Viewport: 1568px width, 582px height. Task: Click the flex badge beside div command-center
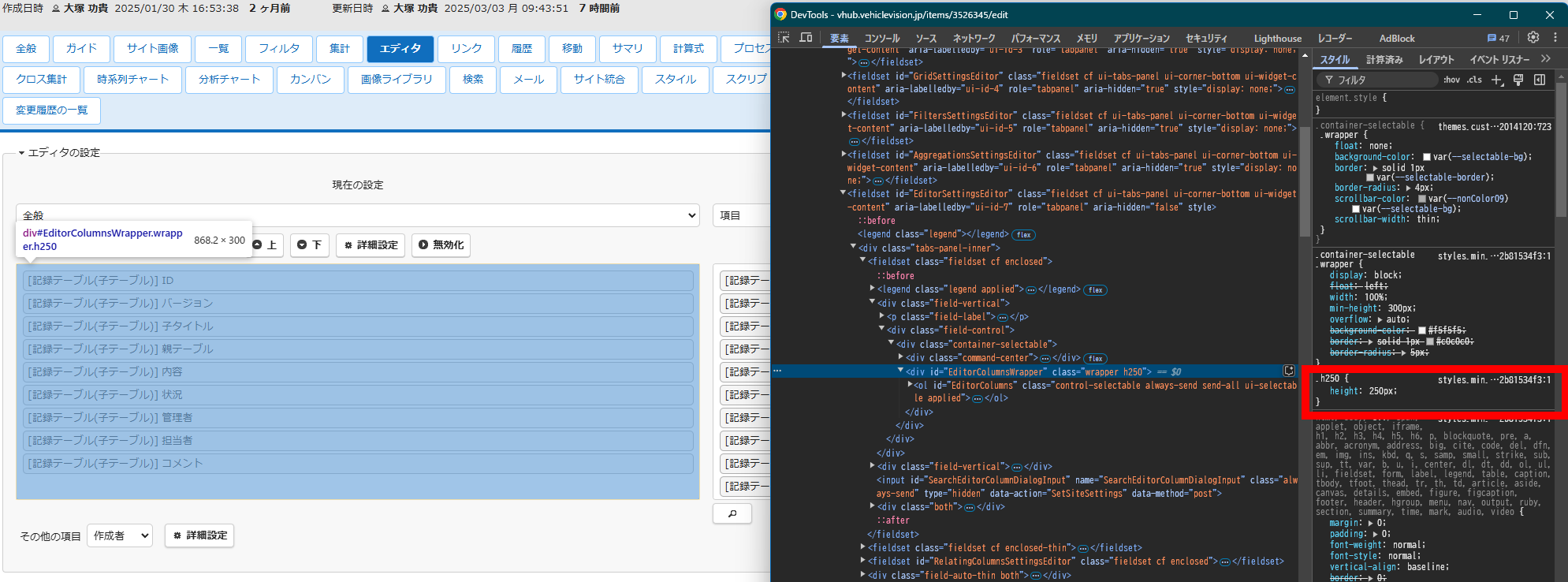pos(1096,359)
